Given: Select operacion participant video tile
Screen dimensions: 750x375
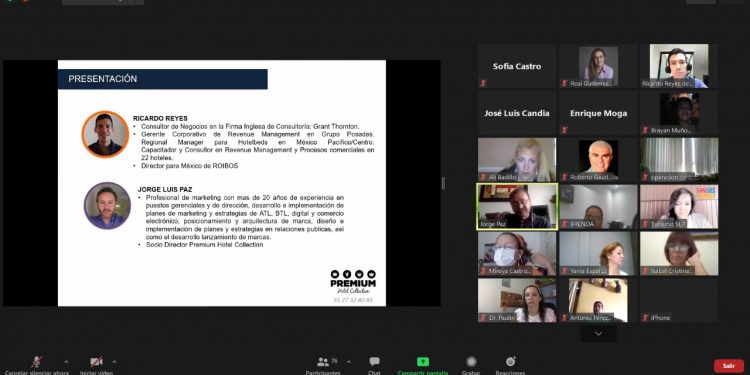Looking at the screenshot, I should click(679, 160).
